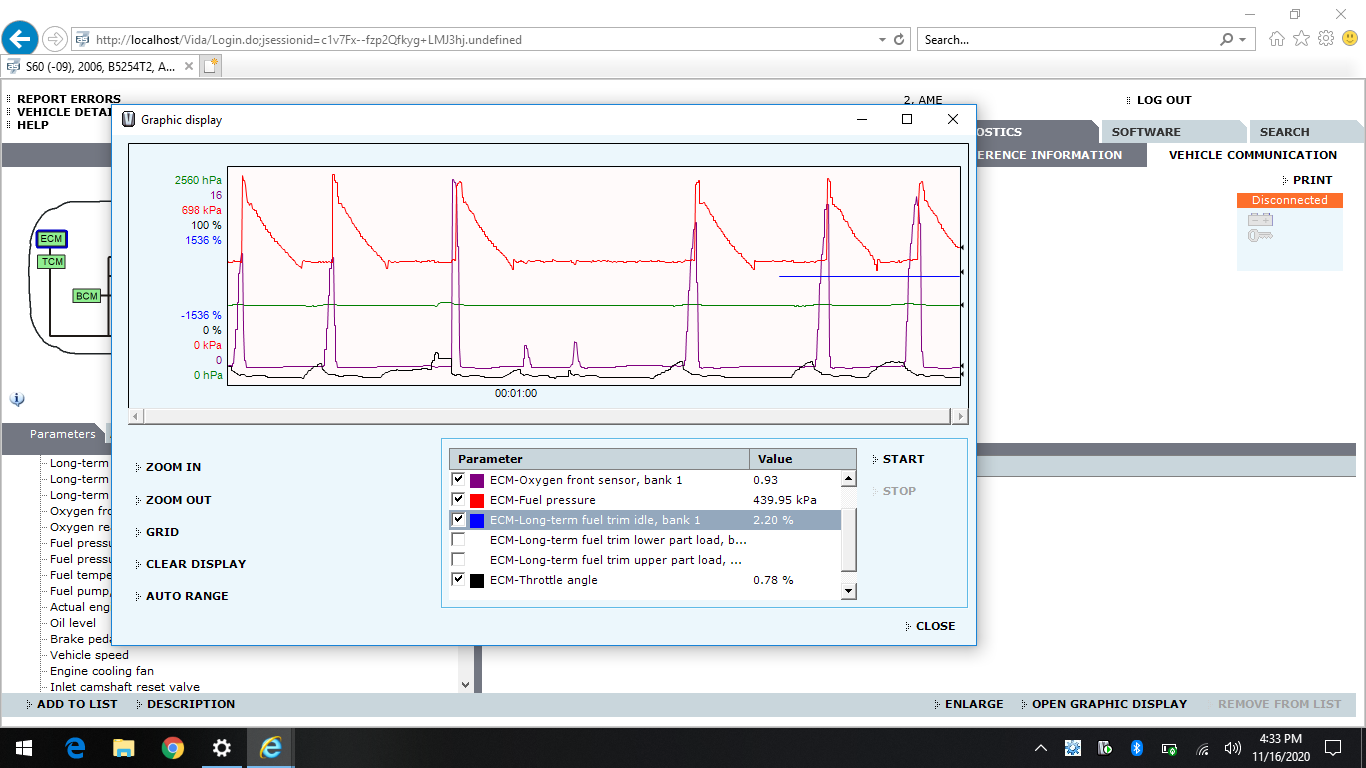
Task: Click the browser back arrow button
Action: (x=20, y=39)
